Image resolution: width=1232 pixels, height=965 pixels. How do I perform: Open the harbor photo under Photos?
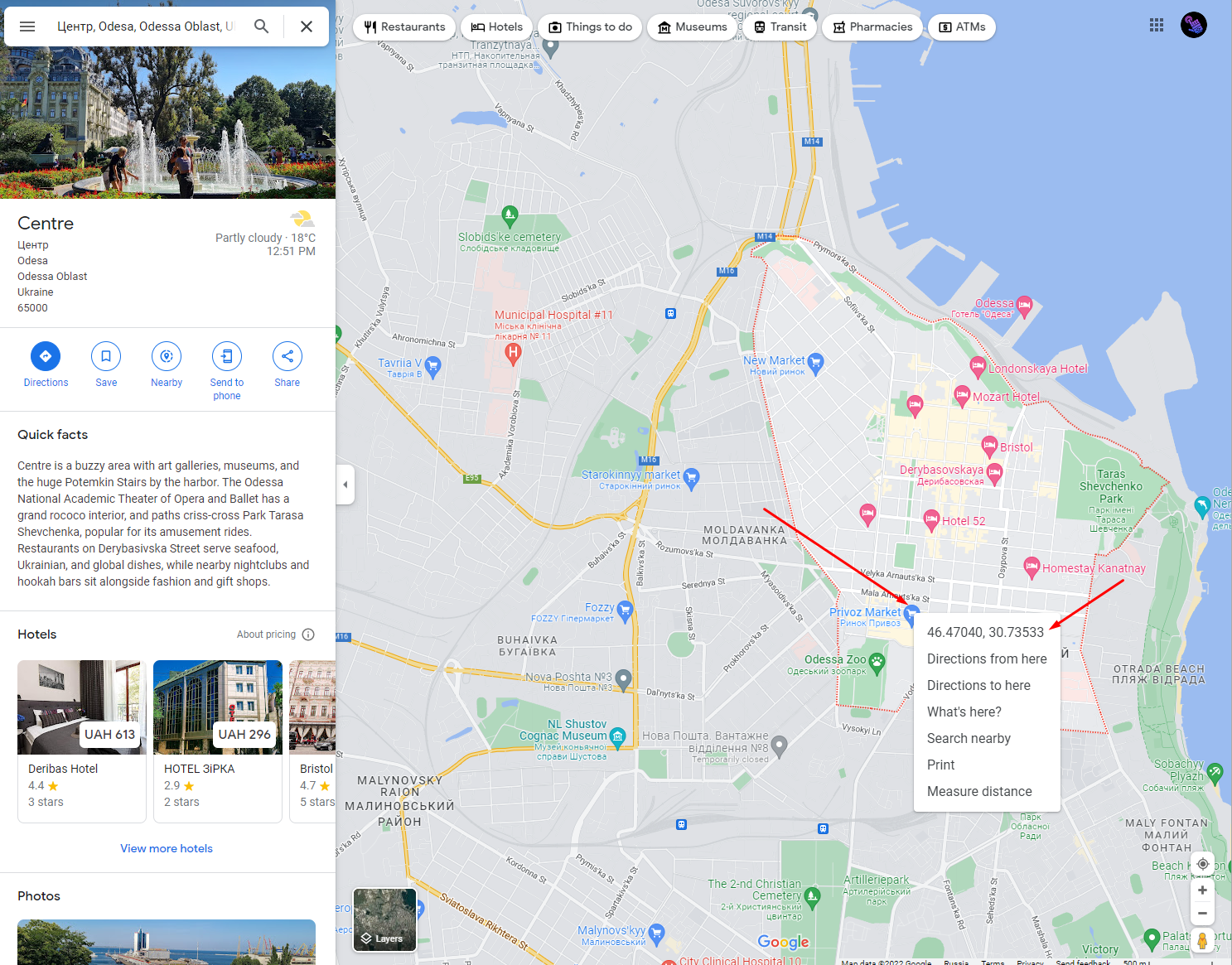167,942
